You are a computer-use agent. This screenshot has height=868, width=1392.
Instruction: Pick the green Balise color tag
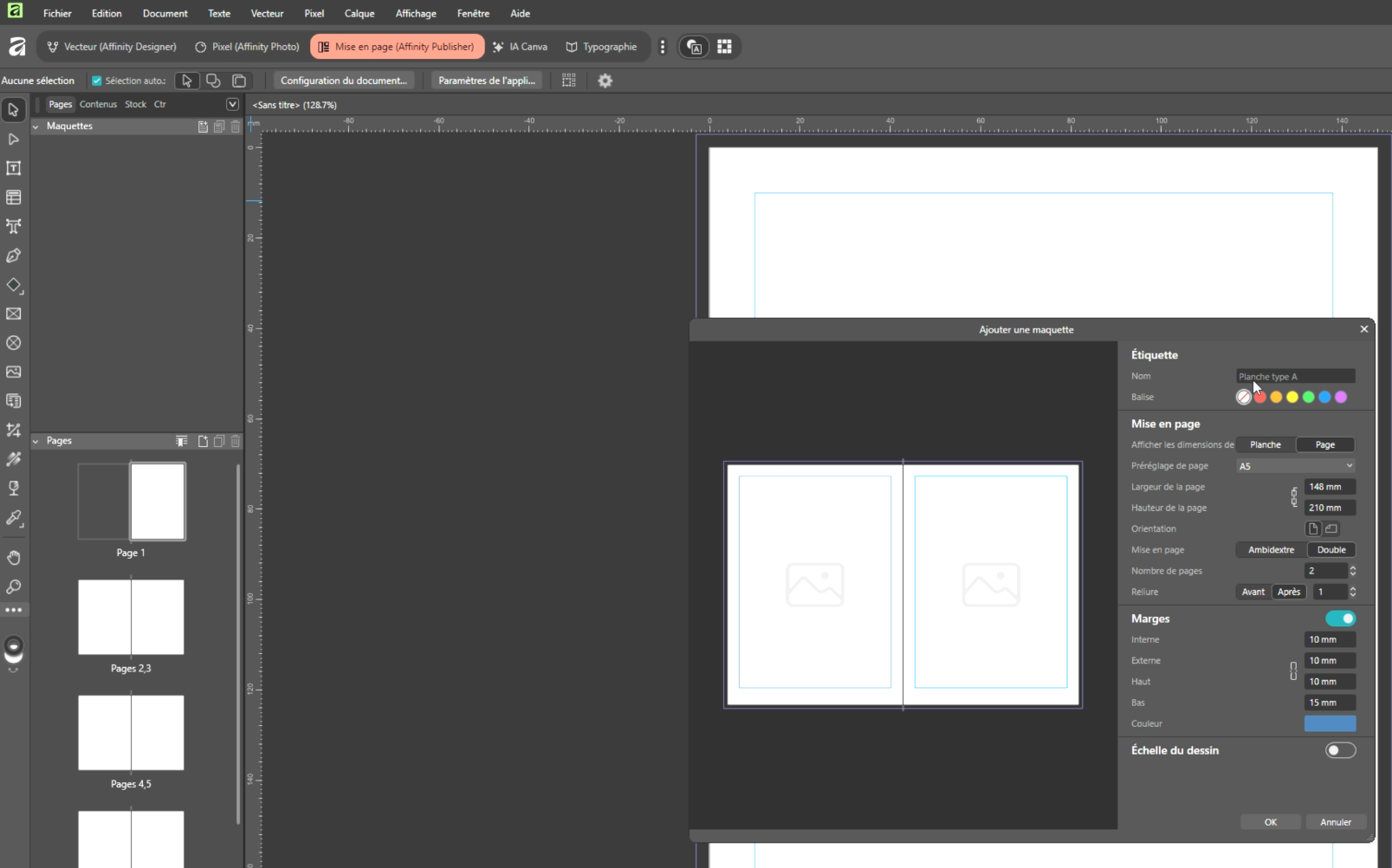(x=1308, y=397)
